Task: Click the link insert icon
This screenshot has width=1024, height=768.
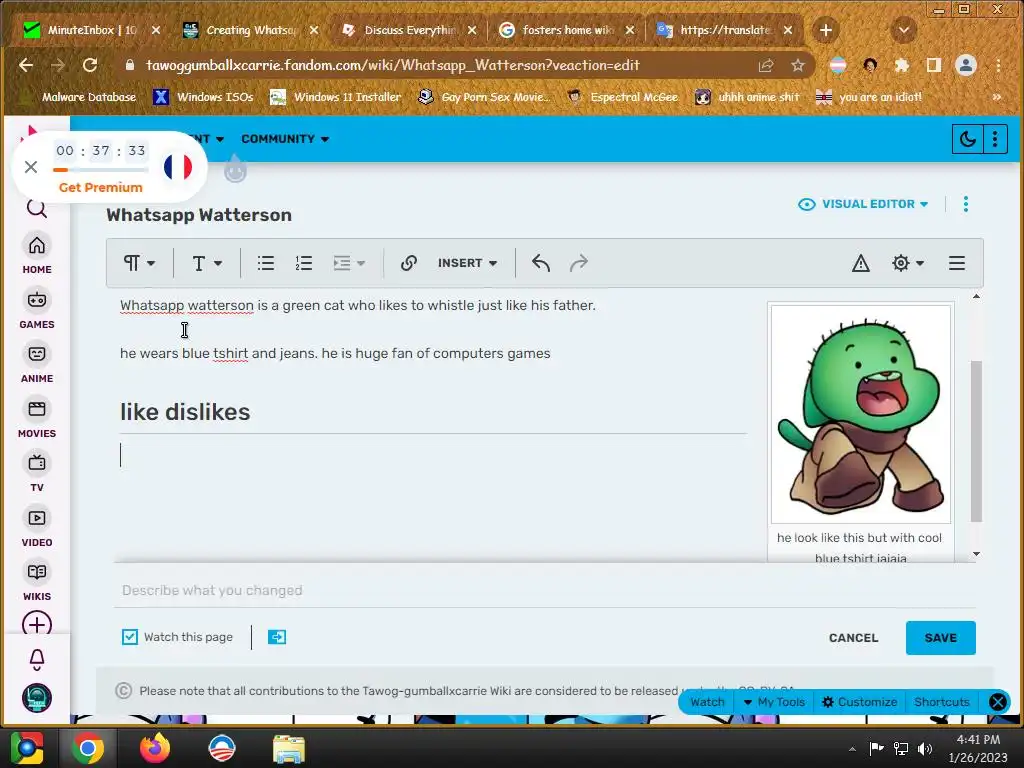Action: click(409, 263)
